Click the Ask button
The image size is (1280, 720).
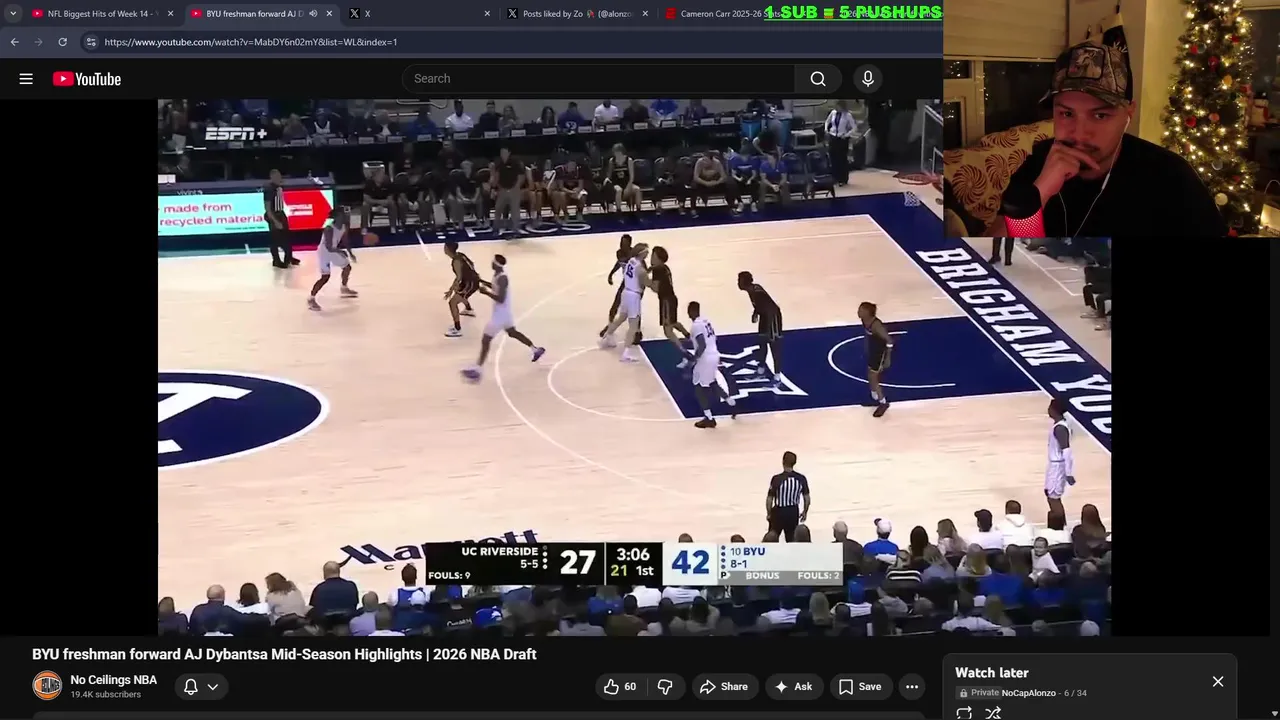[x=792, y=686]
